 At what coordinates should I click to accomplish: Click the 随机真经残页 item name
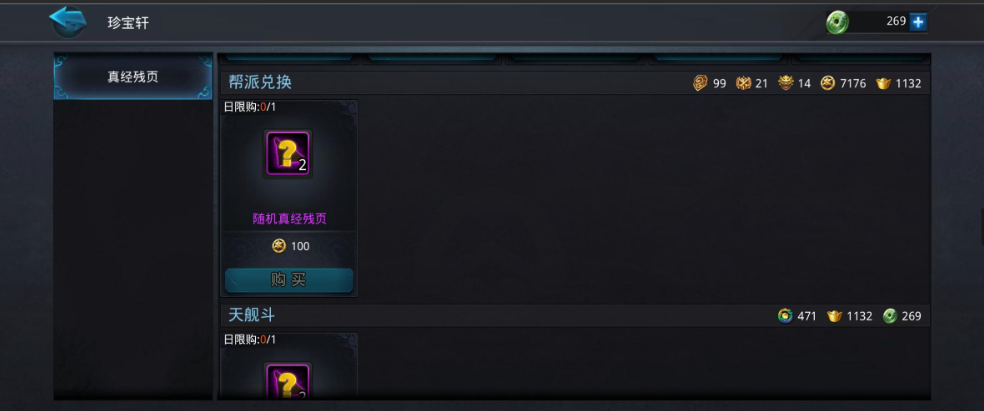[289, 219]
